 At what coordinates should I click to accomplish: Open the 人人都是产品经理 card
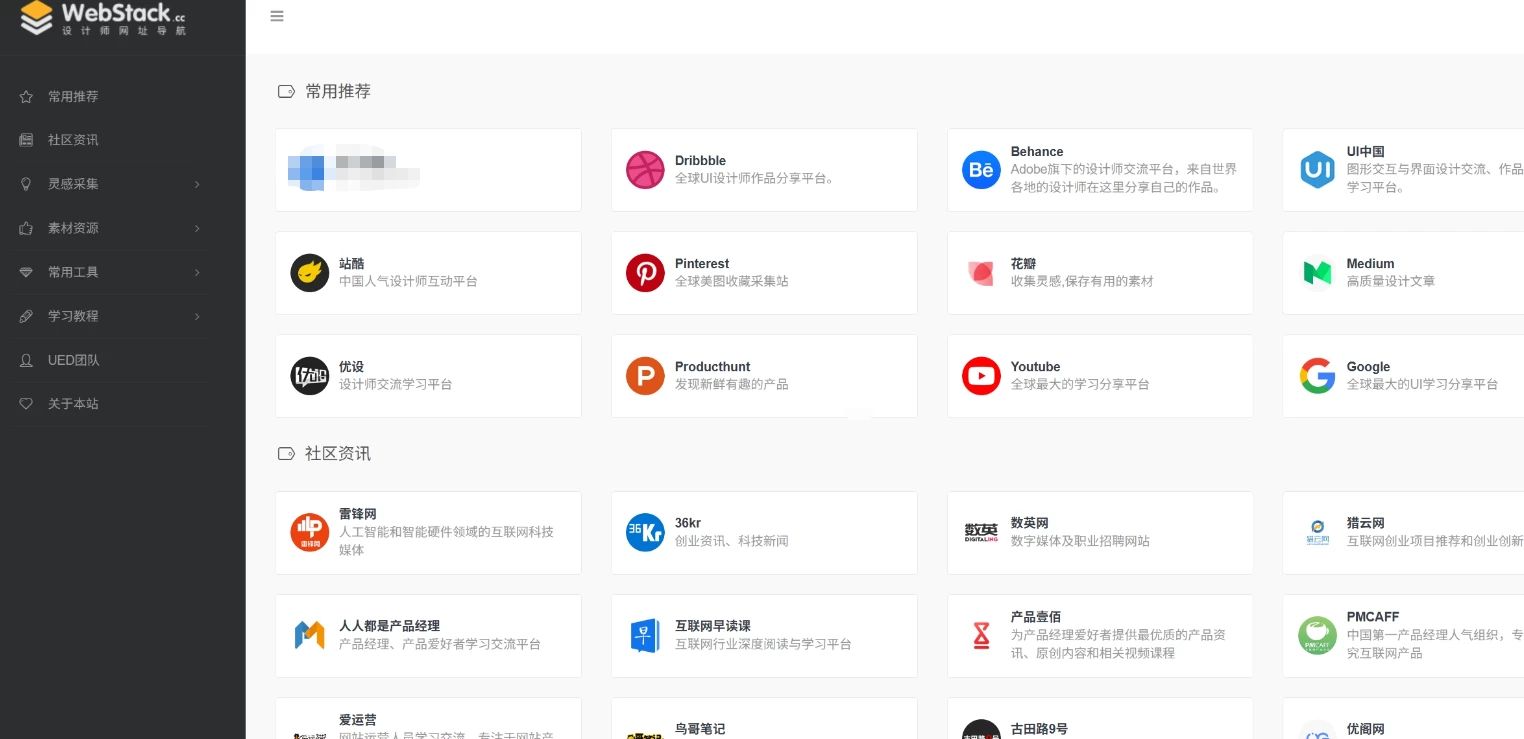point(428,635)
